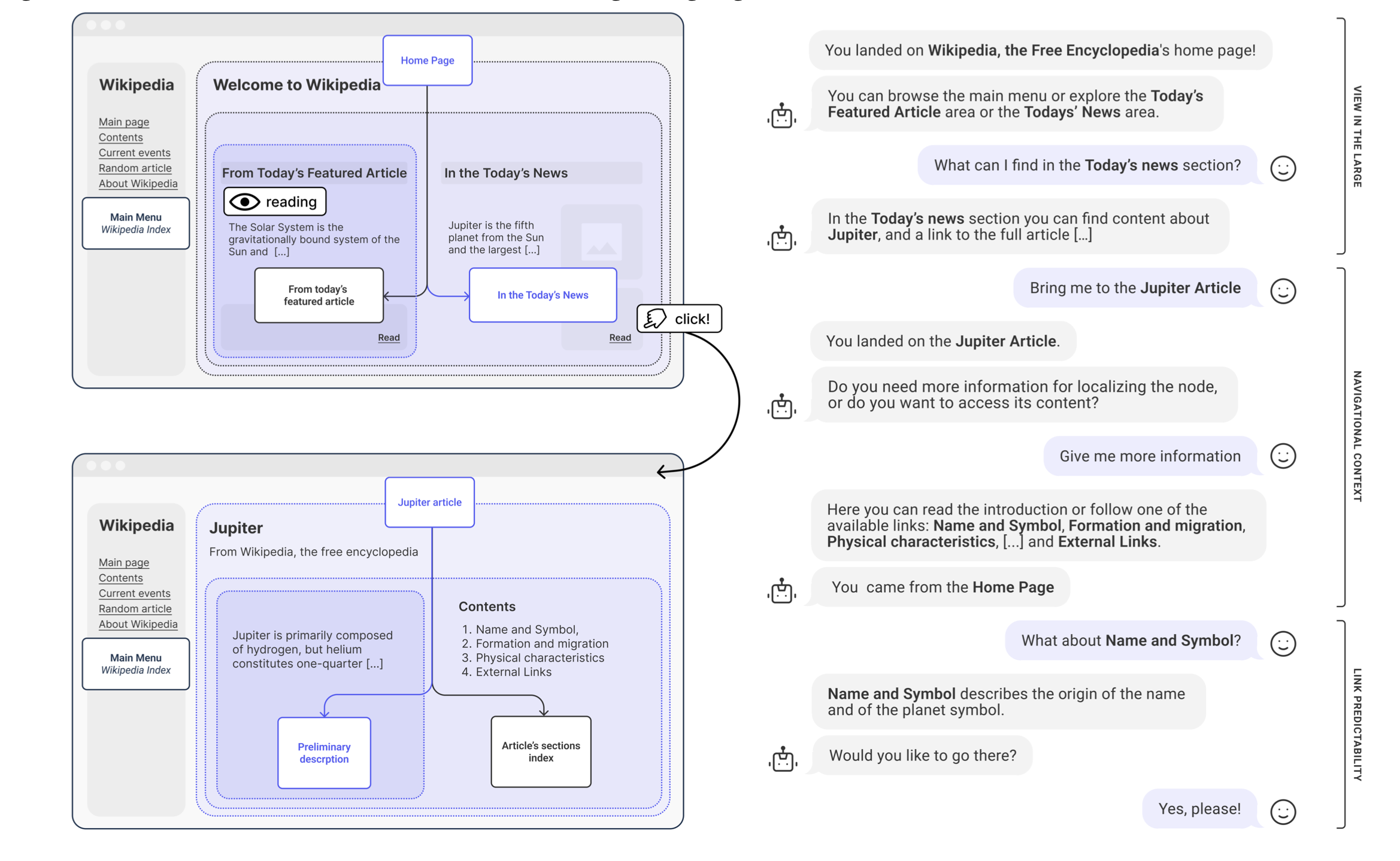Click the In the Today's News section heading
Viewport: 1400px width, 861px height.
[505, 173]
